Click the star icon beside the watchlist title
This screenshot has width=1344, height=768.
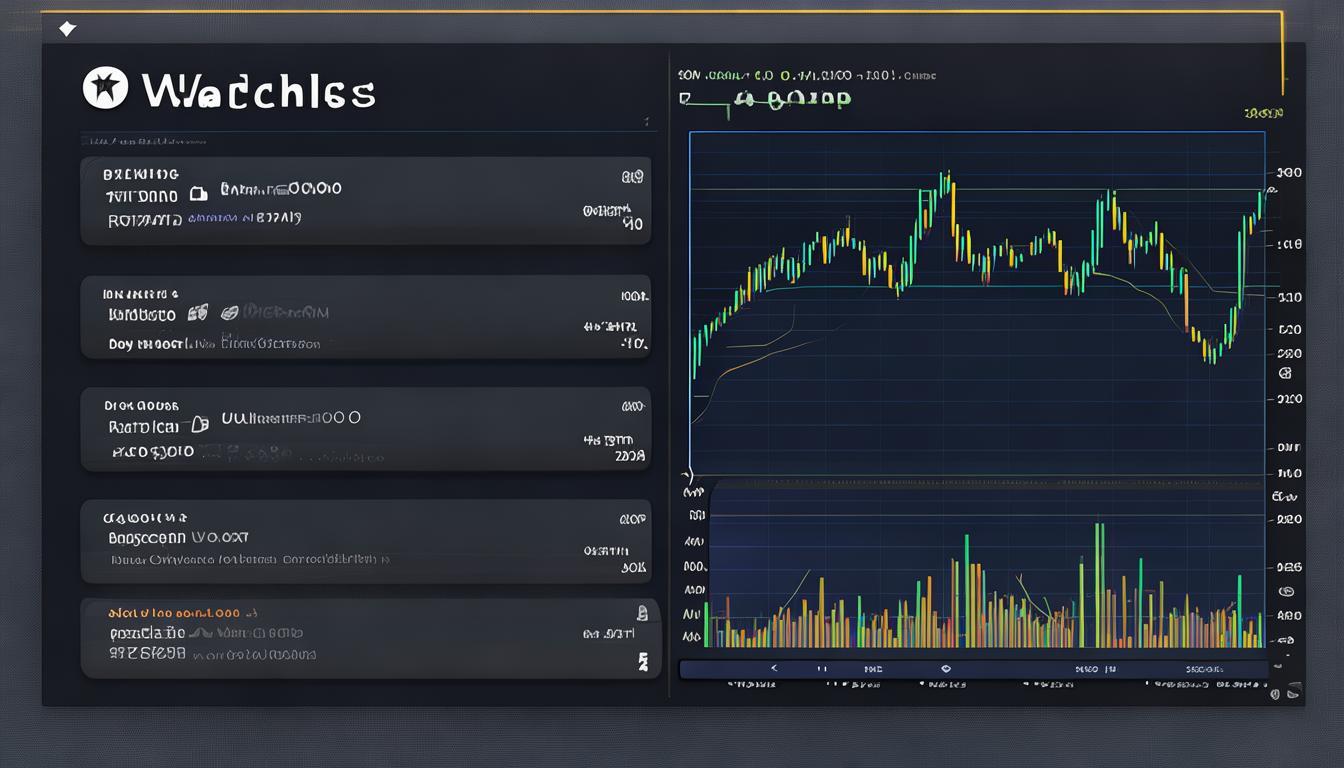(x=105, y=89)
